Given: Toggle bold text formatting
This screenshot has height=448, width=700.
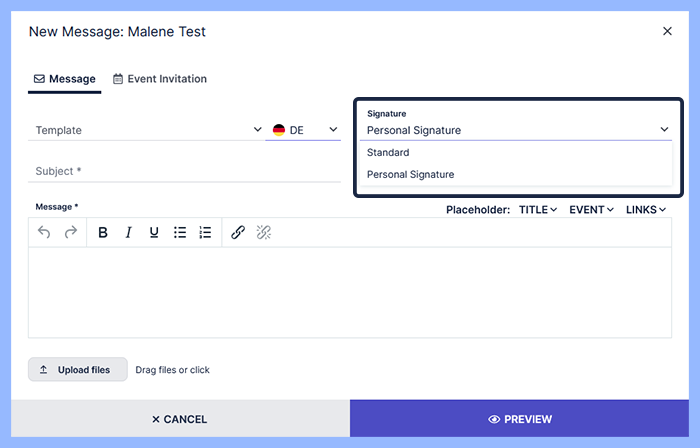Looking at the screenshot, I should (x=103, y=232).
